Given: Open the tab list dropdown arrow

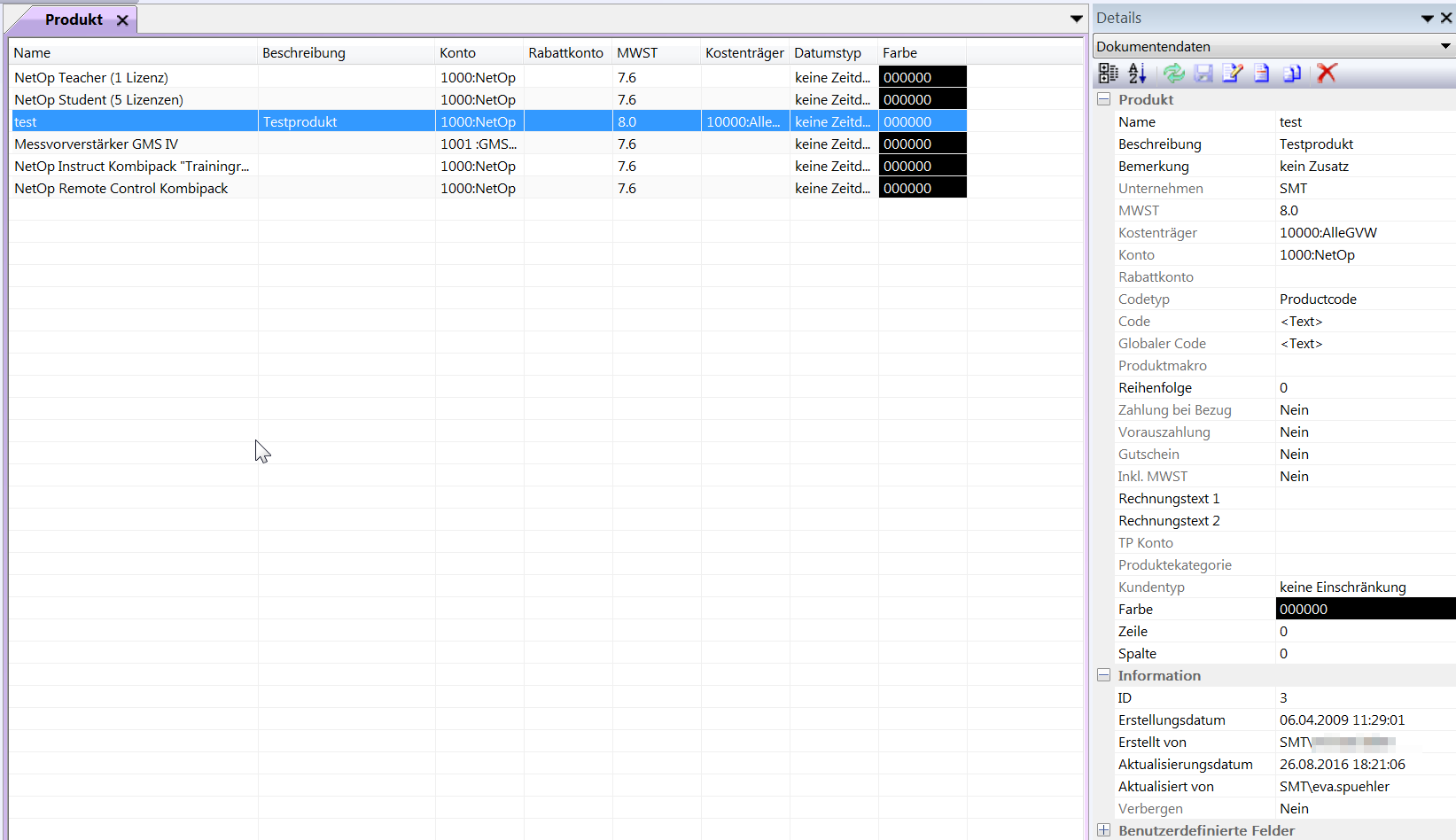Looking at the screenshot, I should (1076, 19).
